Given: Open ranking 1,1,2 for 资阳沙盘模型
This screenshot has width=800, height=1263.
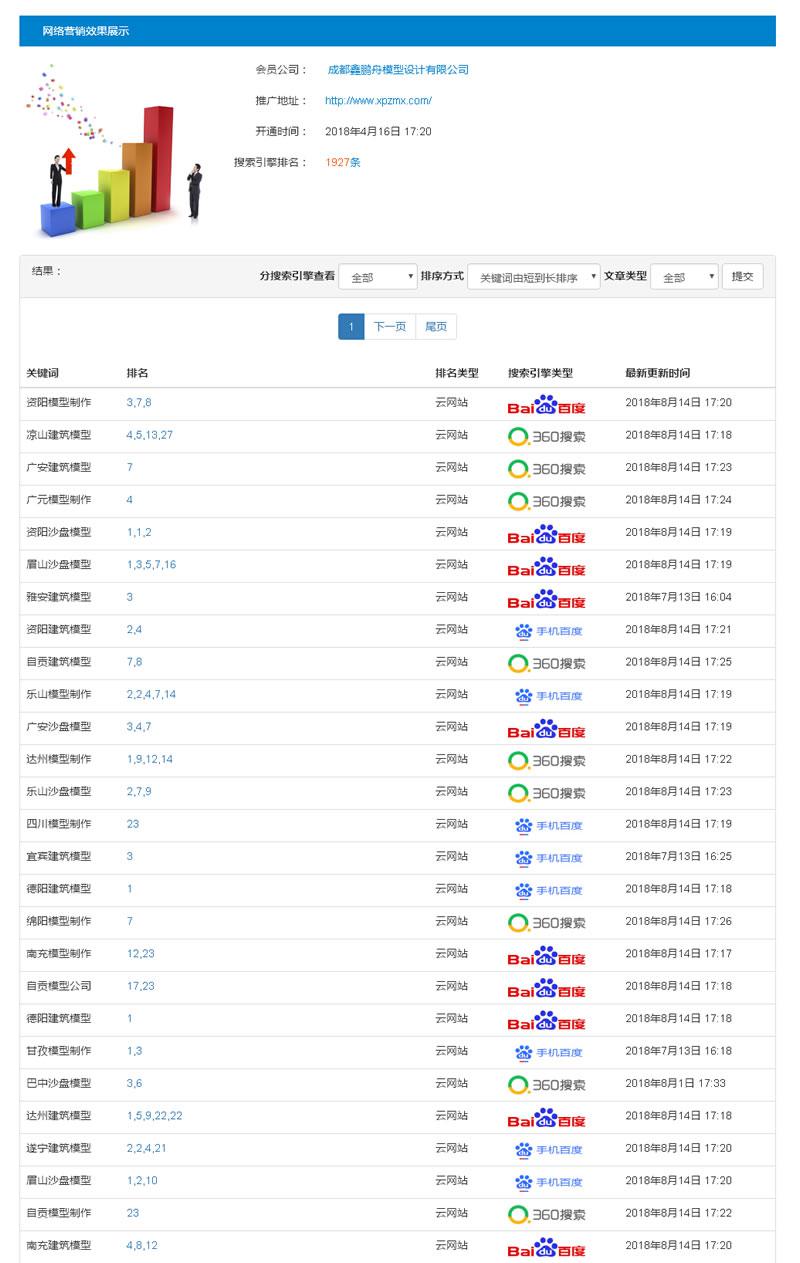Looking at the screenshot, I should 139,532.
